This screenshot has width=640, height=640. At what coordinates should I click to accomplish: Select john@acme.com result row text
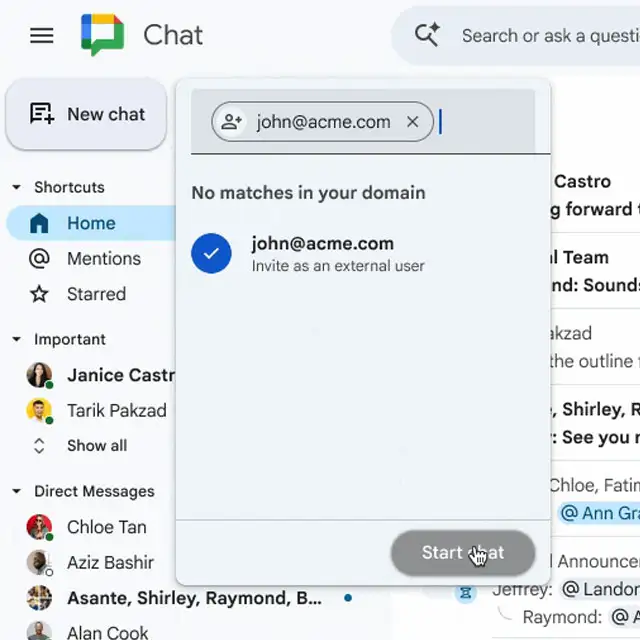coord(322,244)
